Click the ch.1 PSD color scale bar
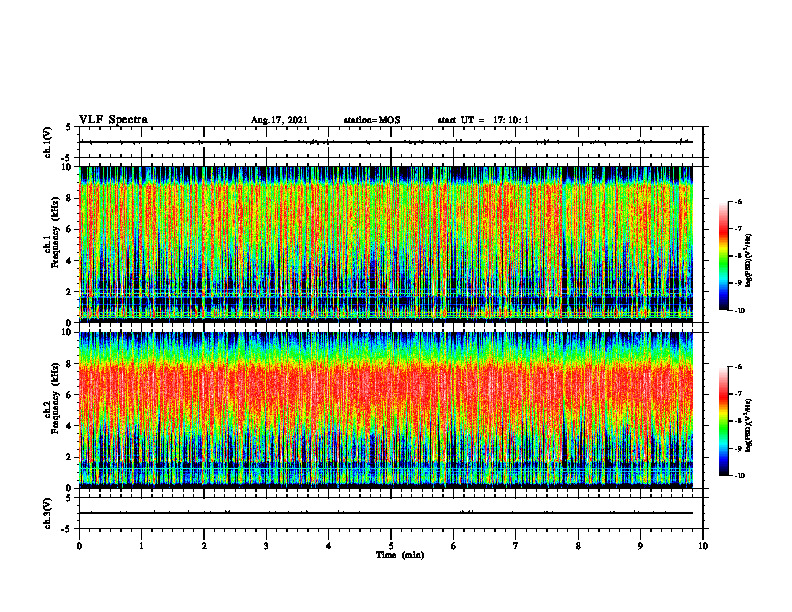The width and height of the screenshot is (792, 612). 724,256
